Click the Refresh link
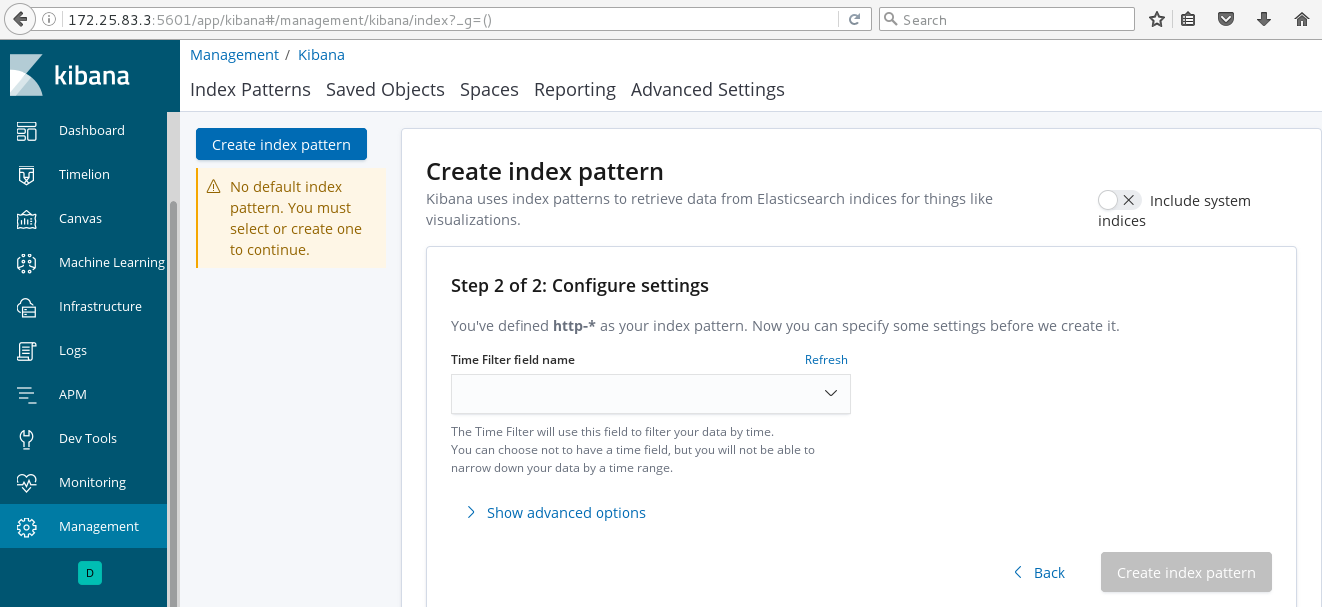The image size is (1322, 607). tap(826, 360)
